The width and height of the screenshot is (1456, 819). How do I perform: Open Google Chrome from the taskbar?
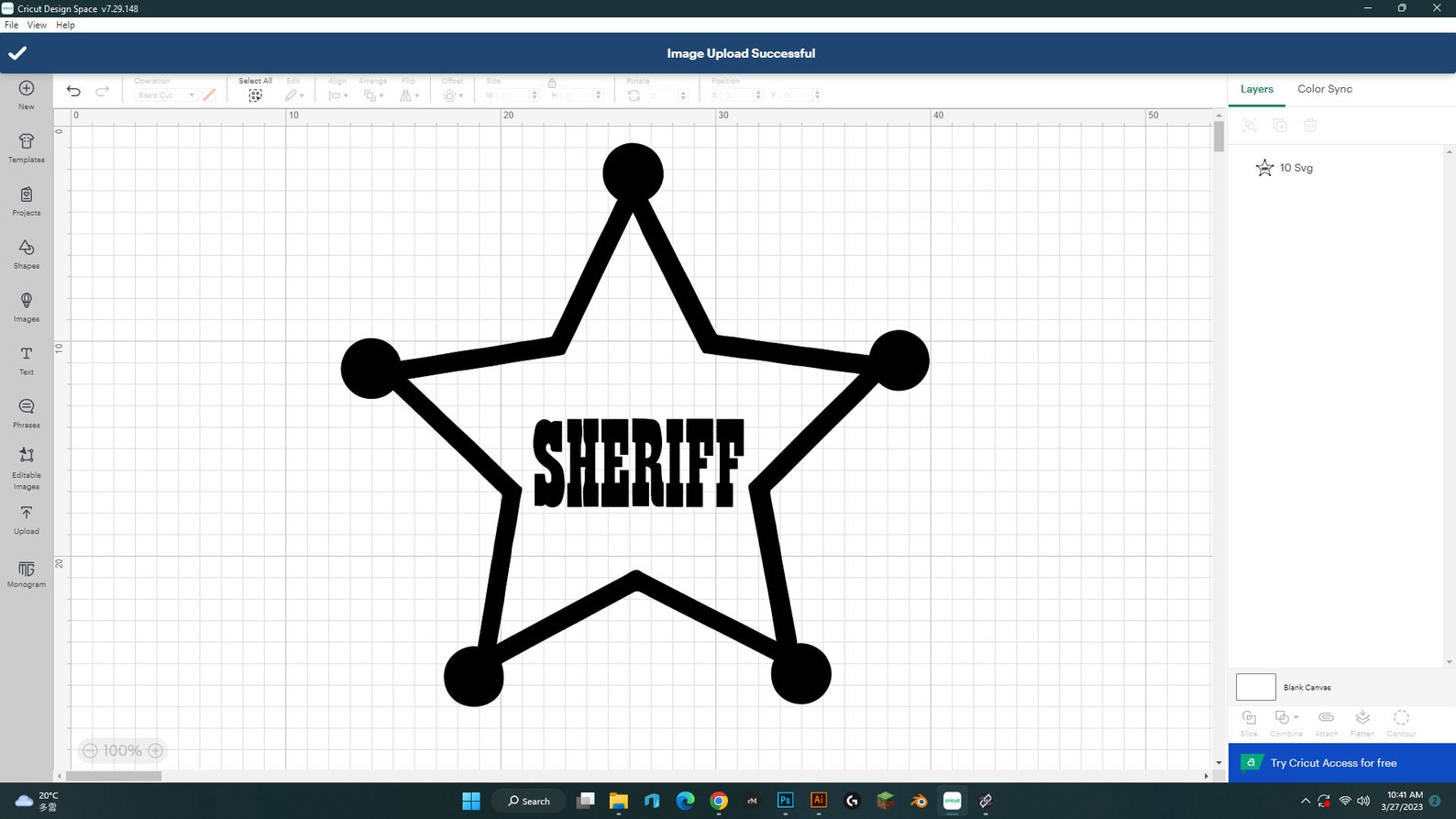(x=719, y=801)
